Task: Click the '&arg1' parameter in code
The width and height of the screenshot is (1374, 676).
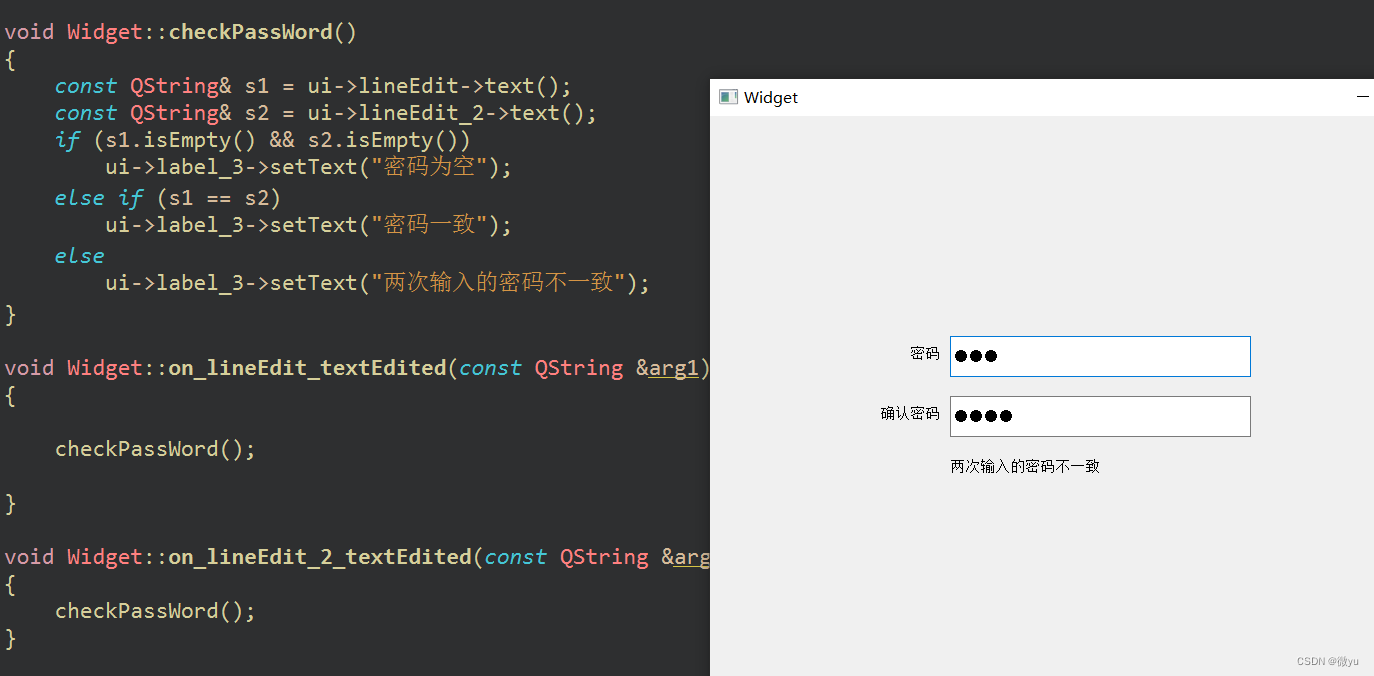Action: [x=667, y=368]
